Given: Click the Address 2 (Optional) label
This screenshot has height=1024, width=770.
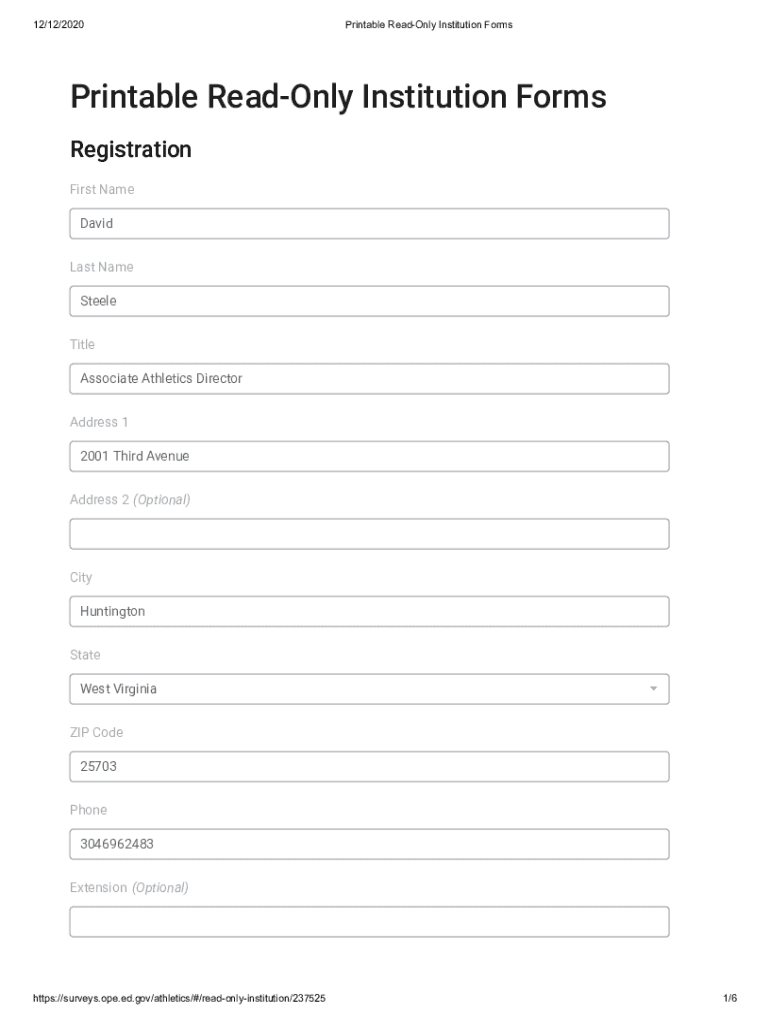Looking at the screenshot, I should (x=130, y=500).
